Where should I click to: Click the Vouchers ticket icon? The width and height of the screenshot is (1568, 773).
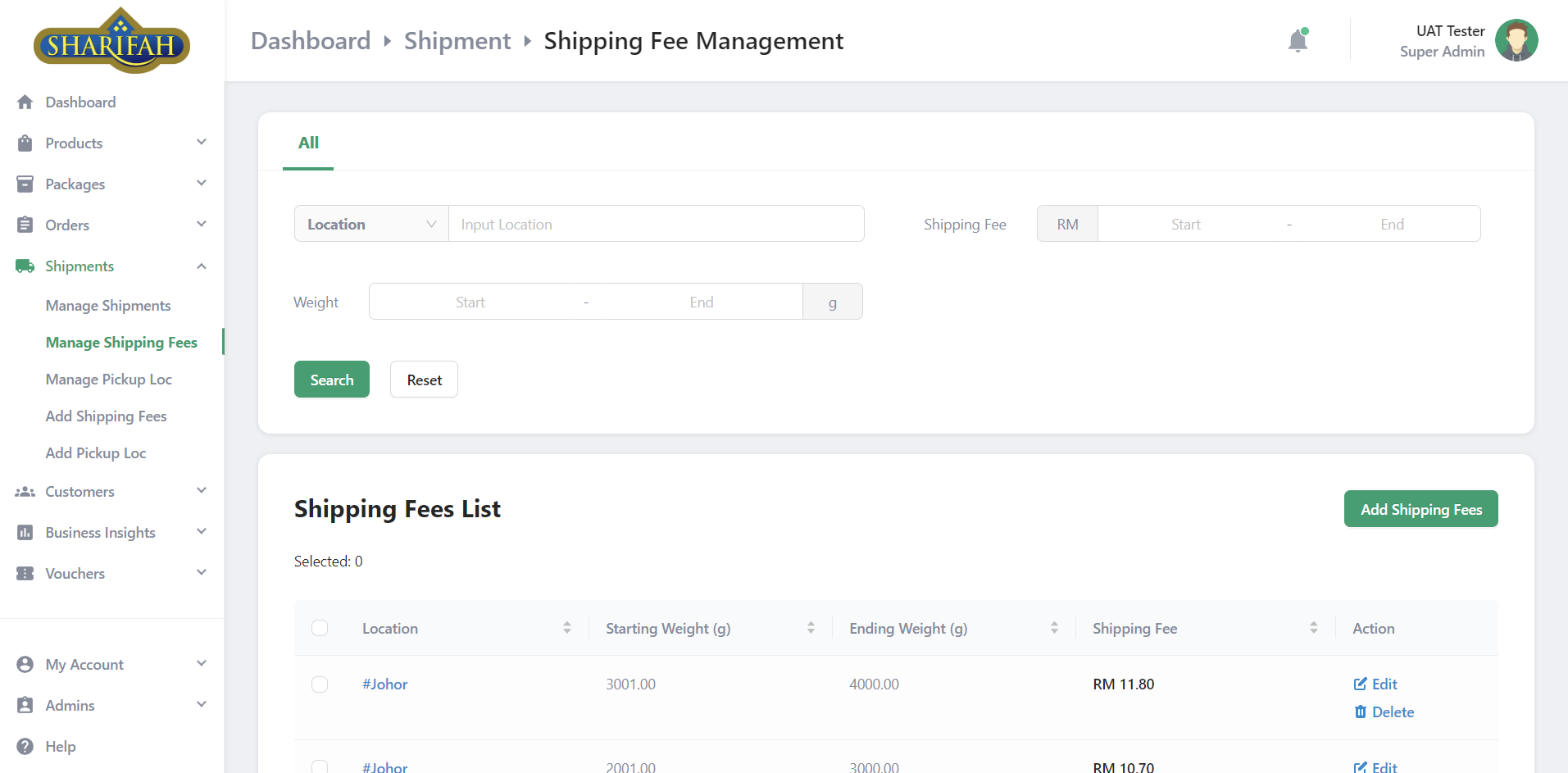[25, 574]
